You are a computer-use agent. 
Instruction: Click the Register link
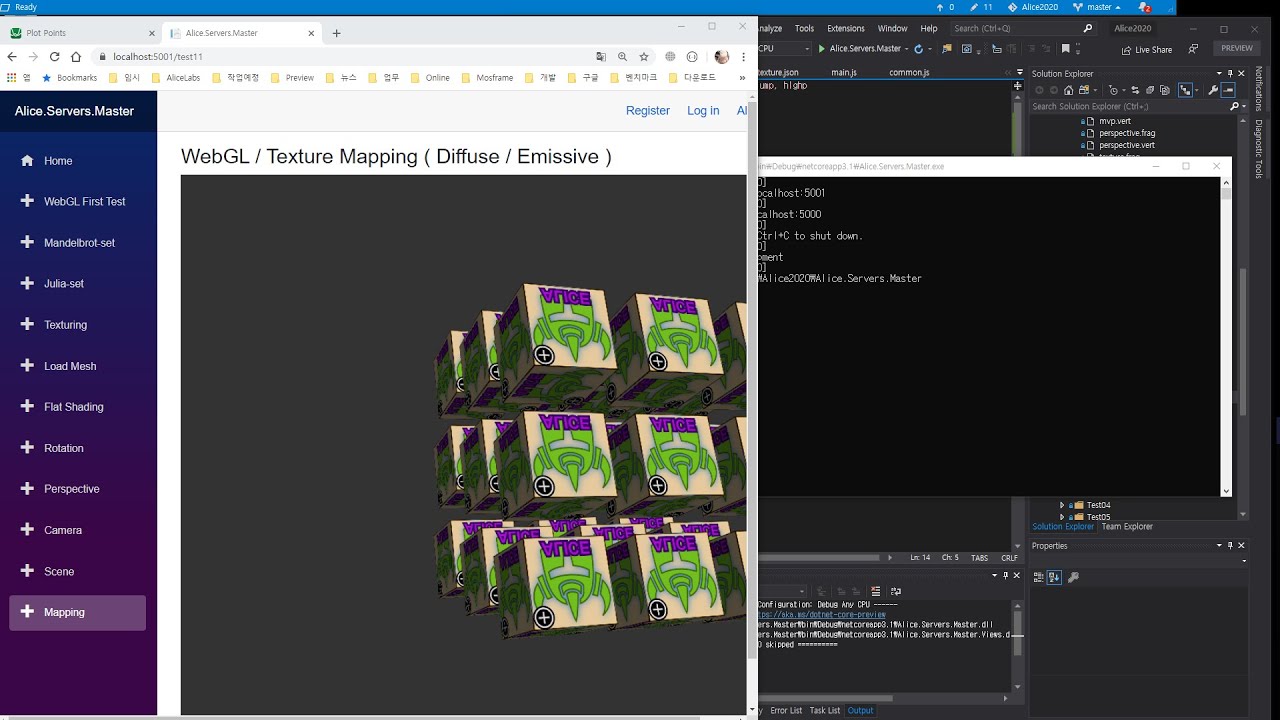point(648,111)
